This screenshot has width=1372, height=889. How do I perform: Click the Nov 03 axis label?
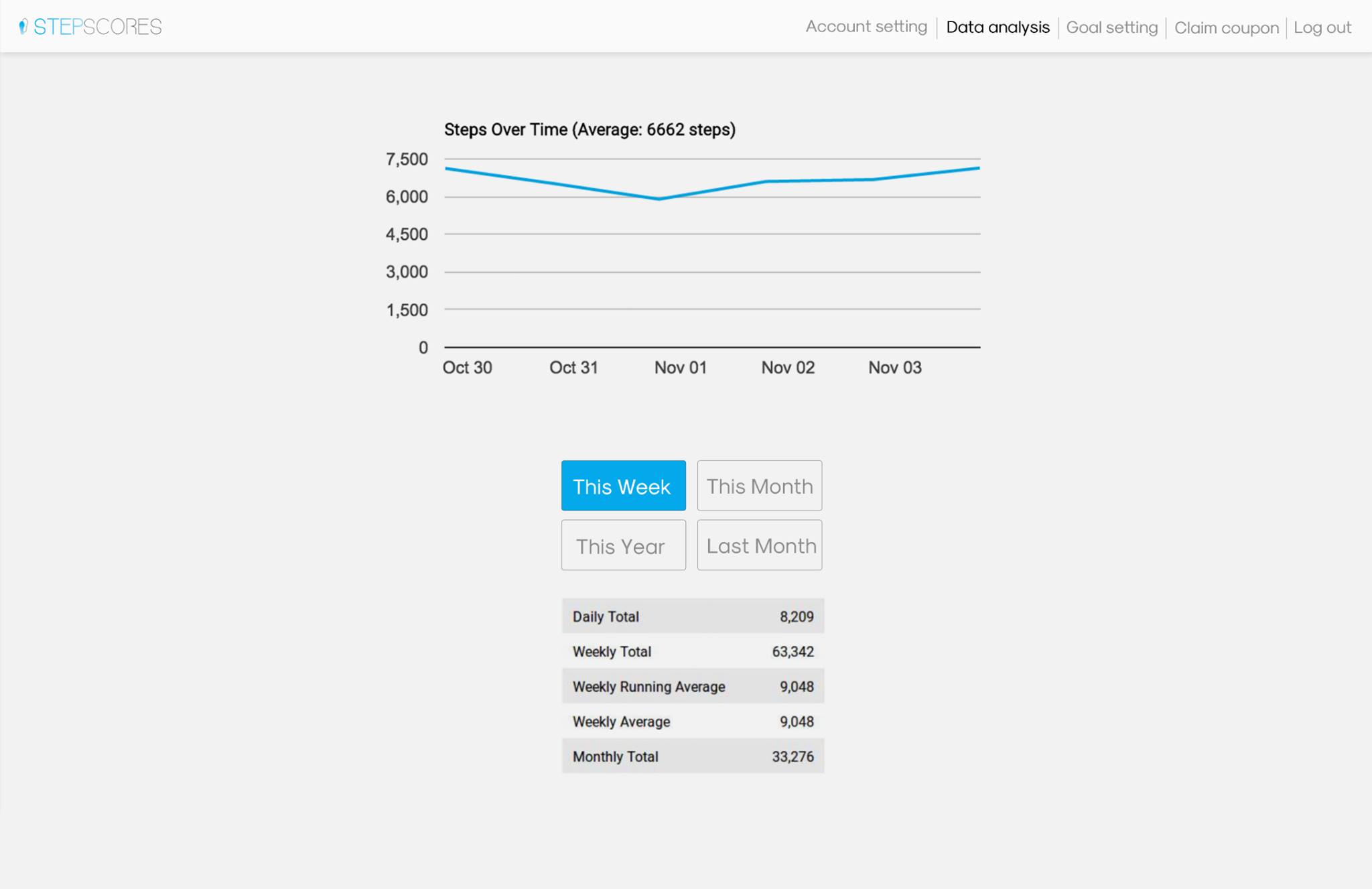click(x=894, y=368)
